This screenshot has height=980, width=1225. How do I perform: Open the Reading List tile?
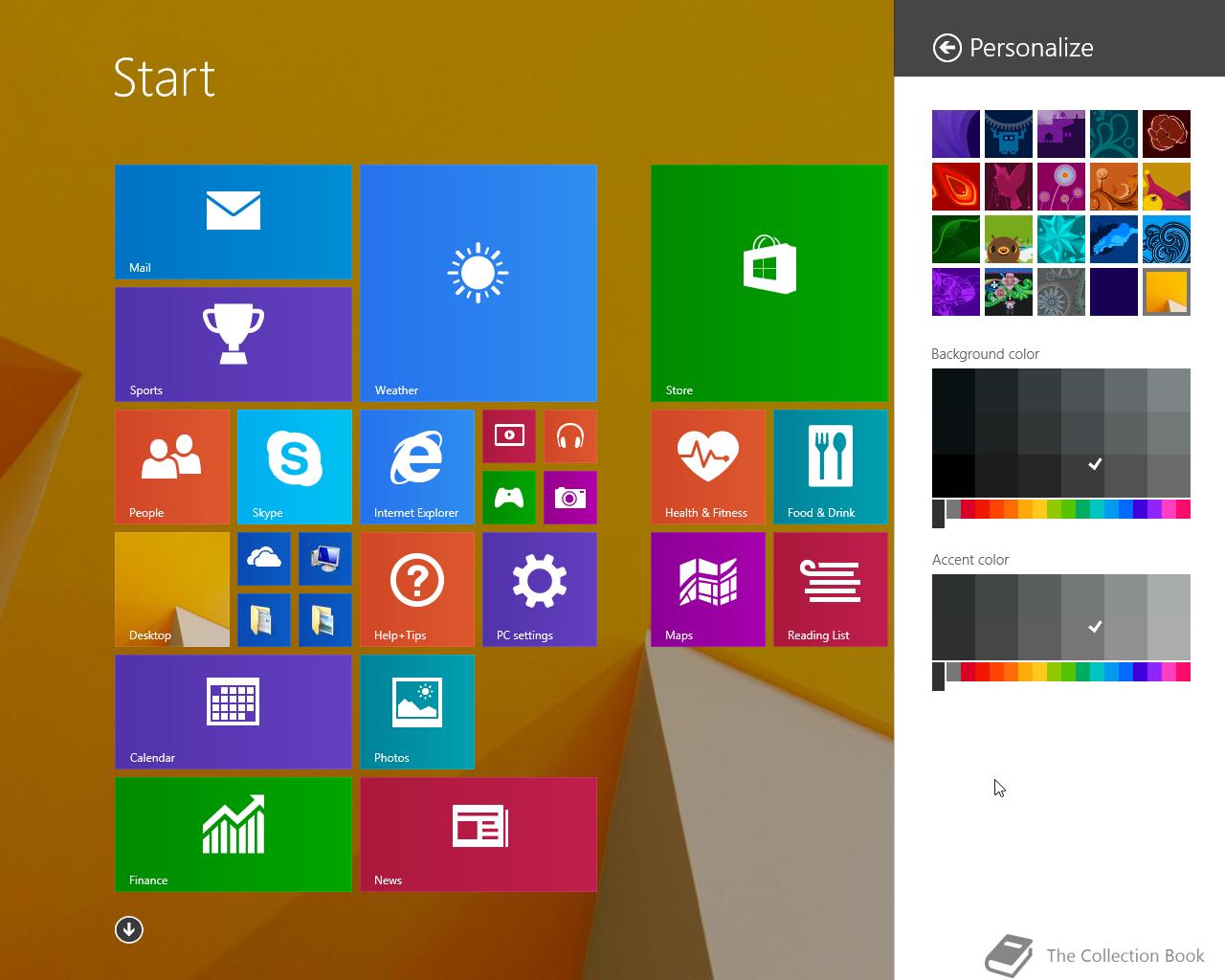tap(831, 590)
